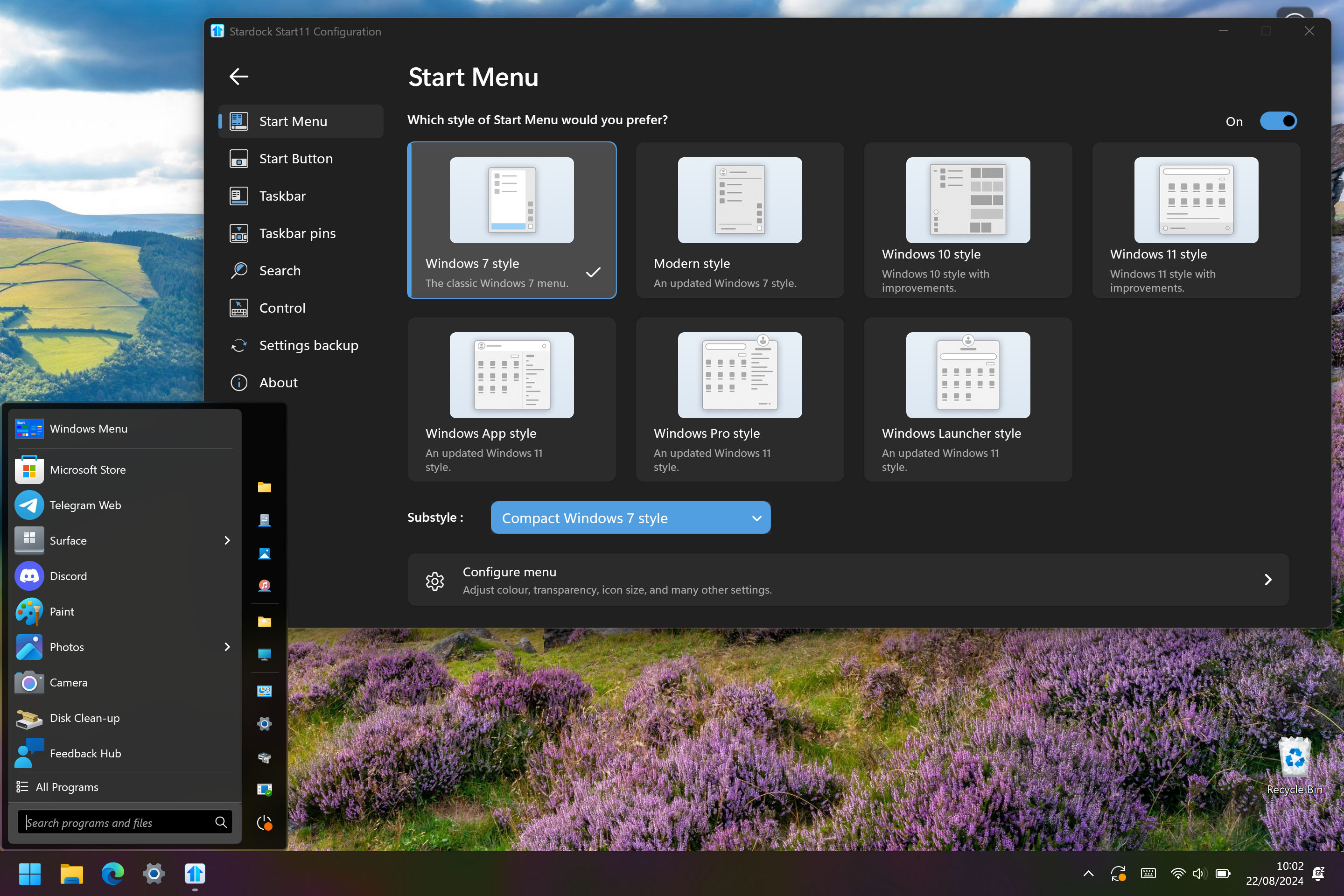Click the Windows 7 style preview thumbnail
The height and width of the screenshot is (896, 1344).
(x=511, y=200)
